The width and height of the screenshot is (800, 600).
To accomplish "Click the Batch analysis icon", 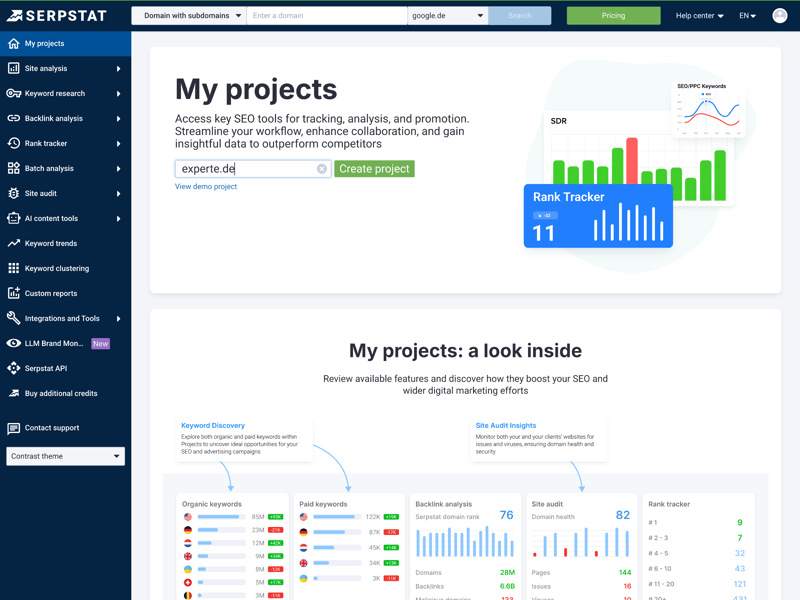I will coord(14,168).
